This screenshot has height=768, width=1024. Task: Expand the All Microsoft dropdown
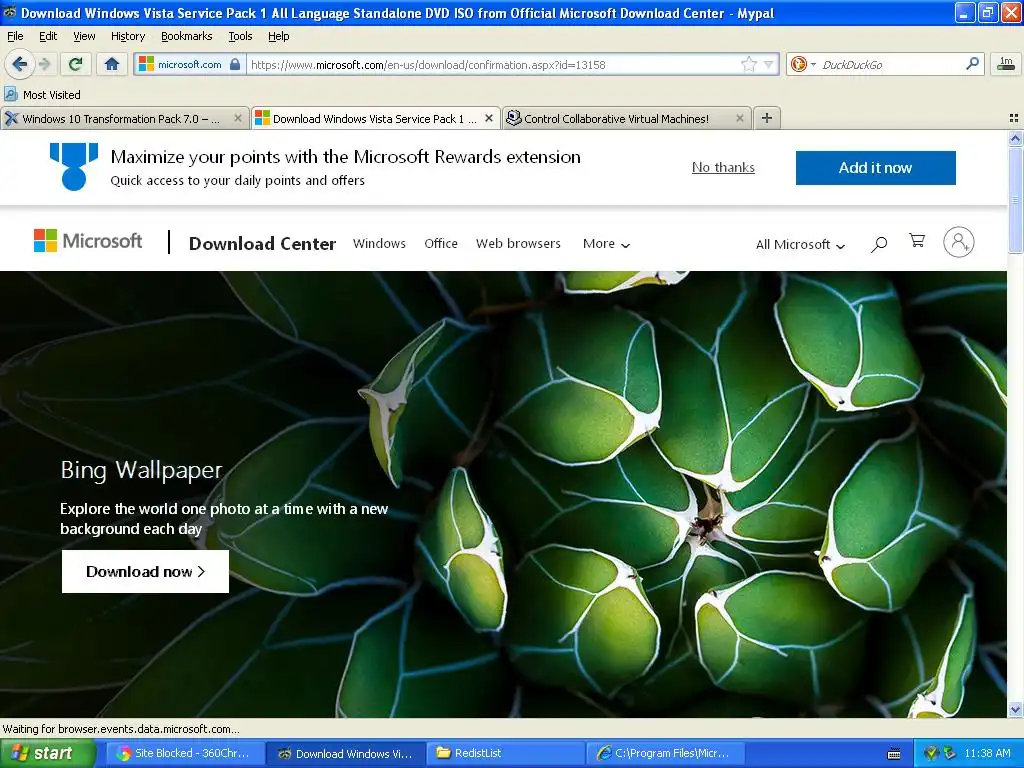click(x=800, y=244)
